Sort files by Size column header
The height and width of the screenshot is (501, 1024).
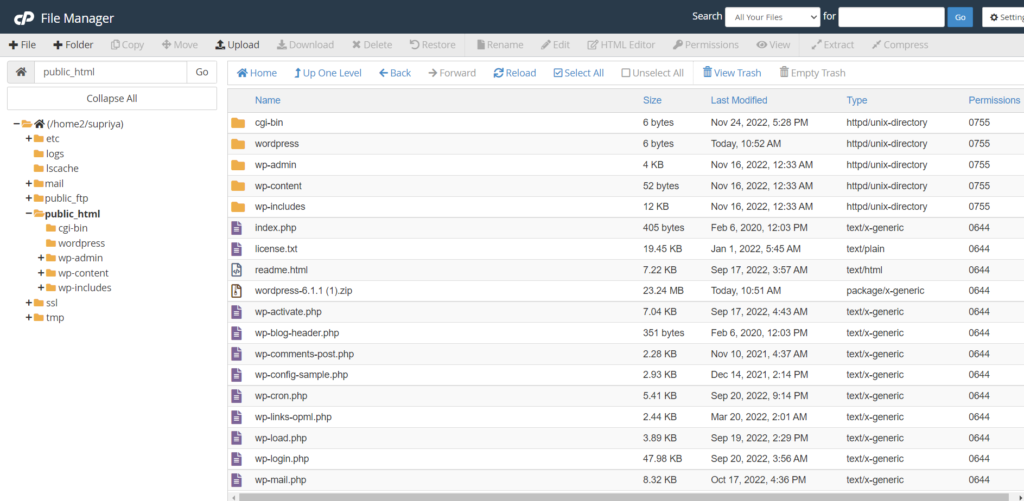(652, 100)
